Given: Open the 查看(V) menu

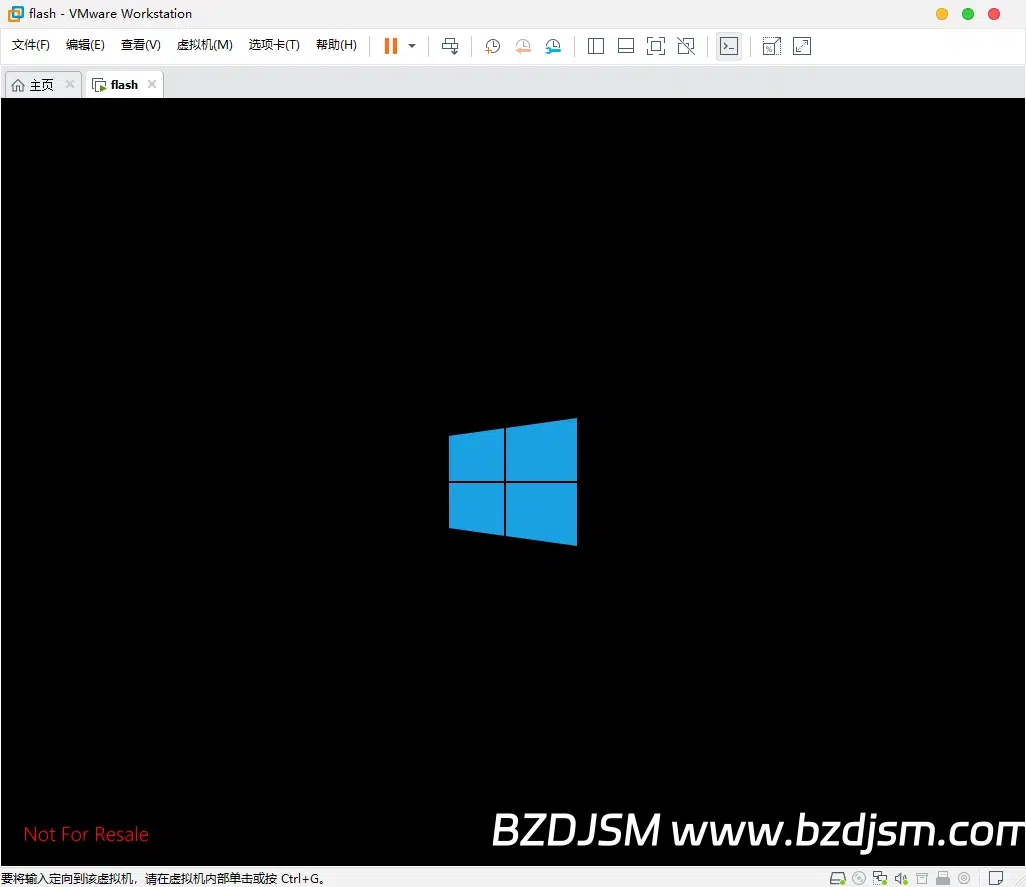Looking at the screenshot, I should tap(141, 45).
